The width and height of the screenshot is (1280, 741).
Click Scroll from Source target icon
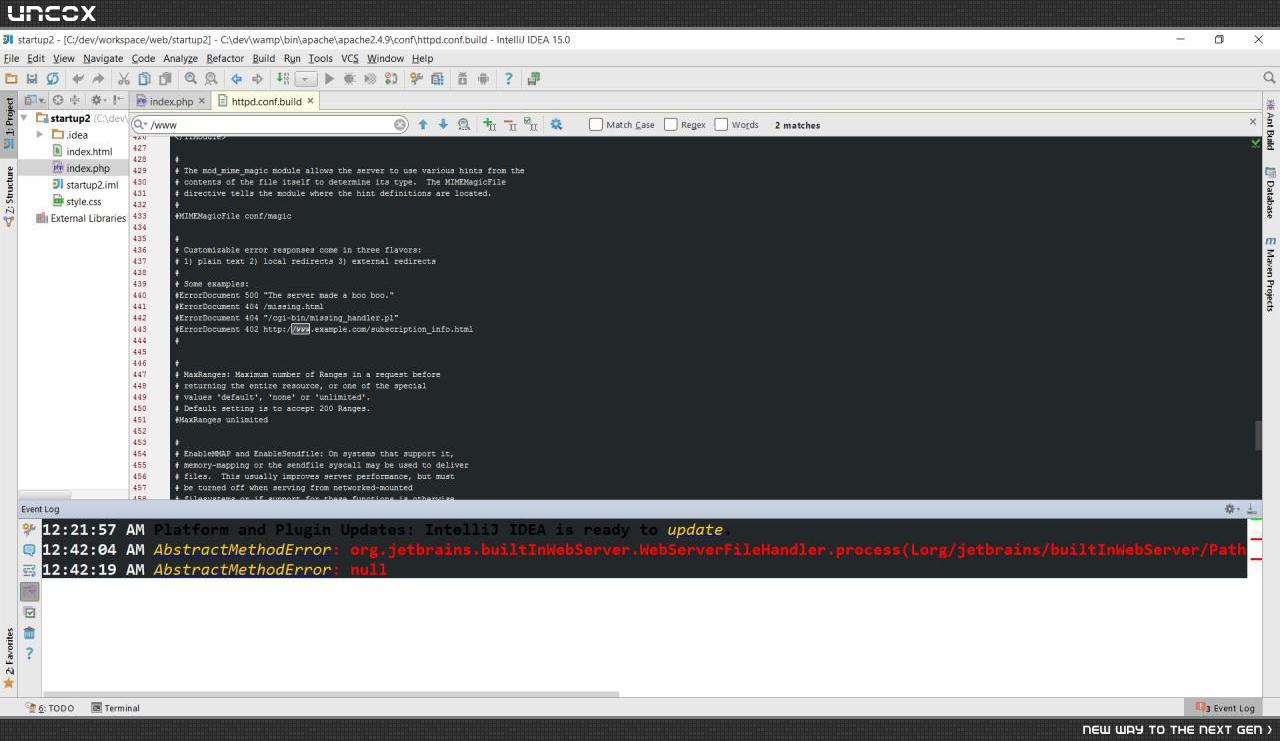(58, 100)
